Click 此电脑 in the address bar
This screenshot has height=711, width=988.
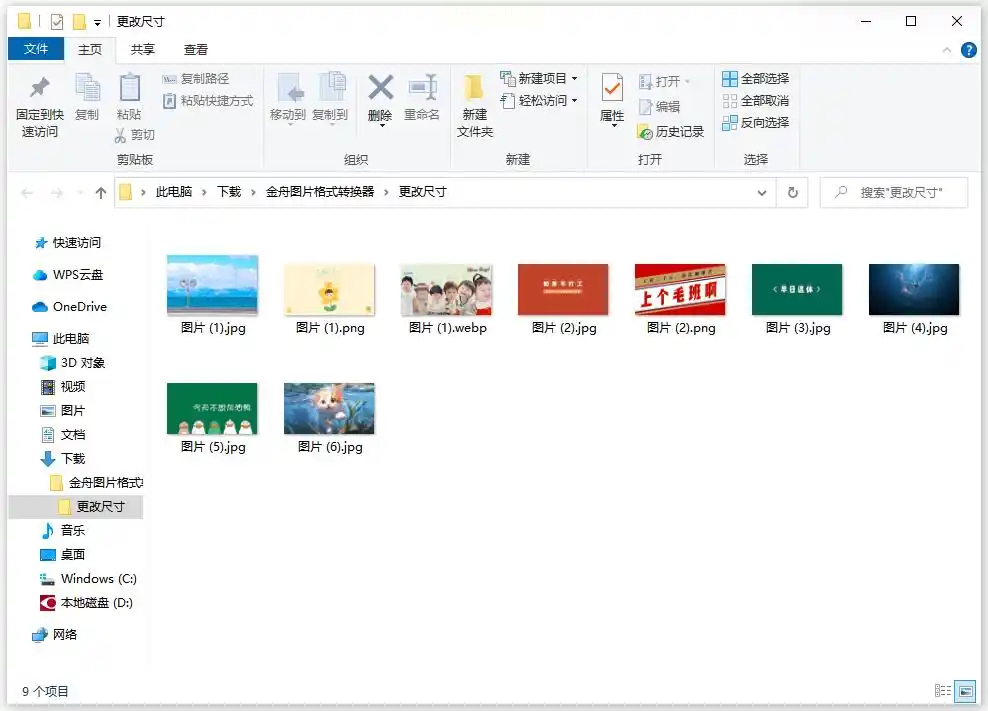pyautogui.click(x=174, y=192)
